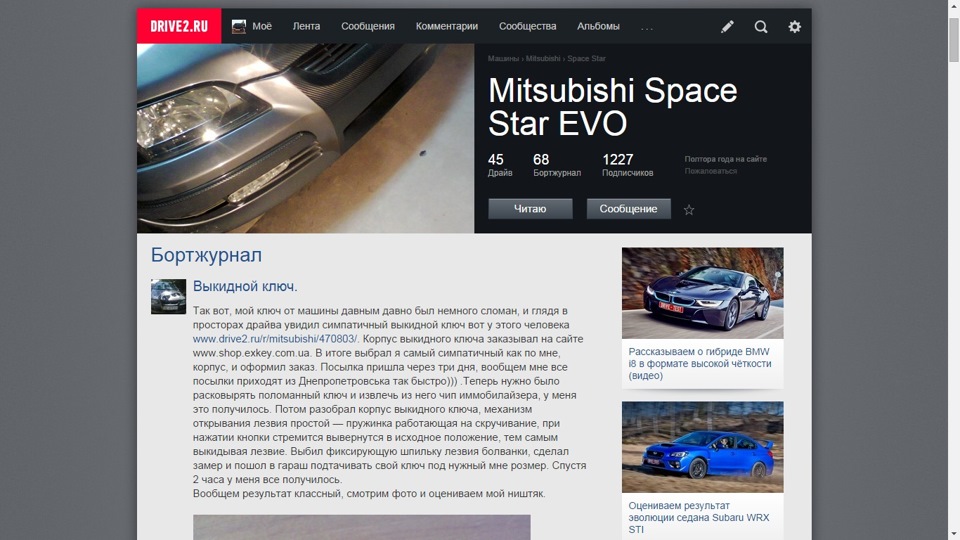
Task: Follow the www.drive2.ru/r/mitsubishi/470803/ link
Action: pyautogui.click(x=274, y=339)
